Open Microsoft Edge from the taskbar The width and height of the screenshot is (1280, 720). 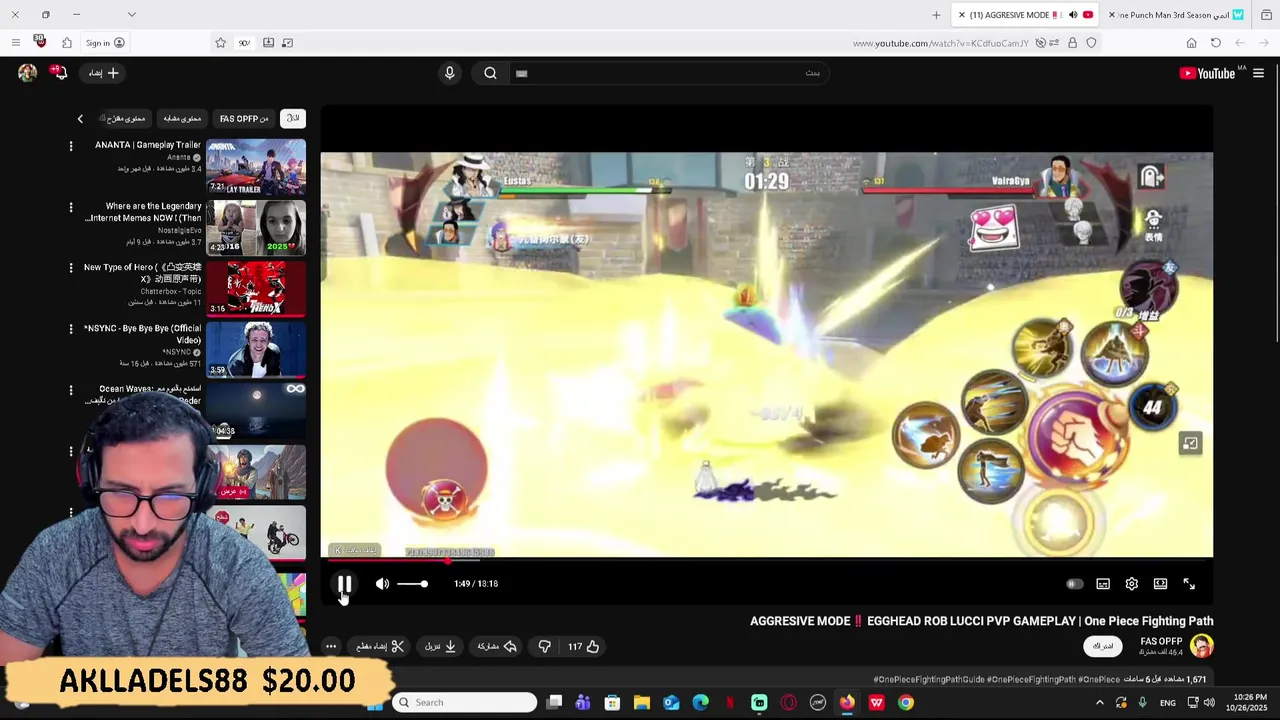[700, 702]
